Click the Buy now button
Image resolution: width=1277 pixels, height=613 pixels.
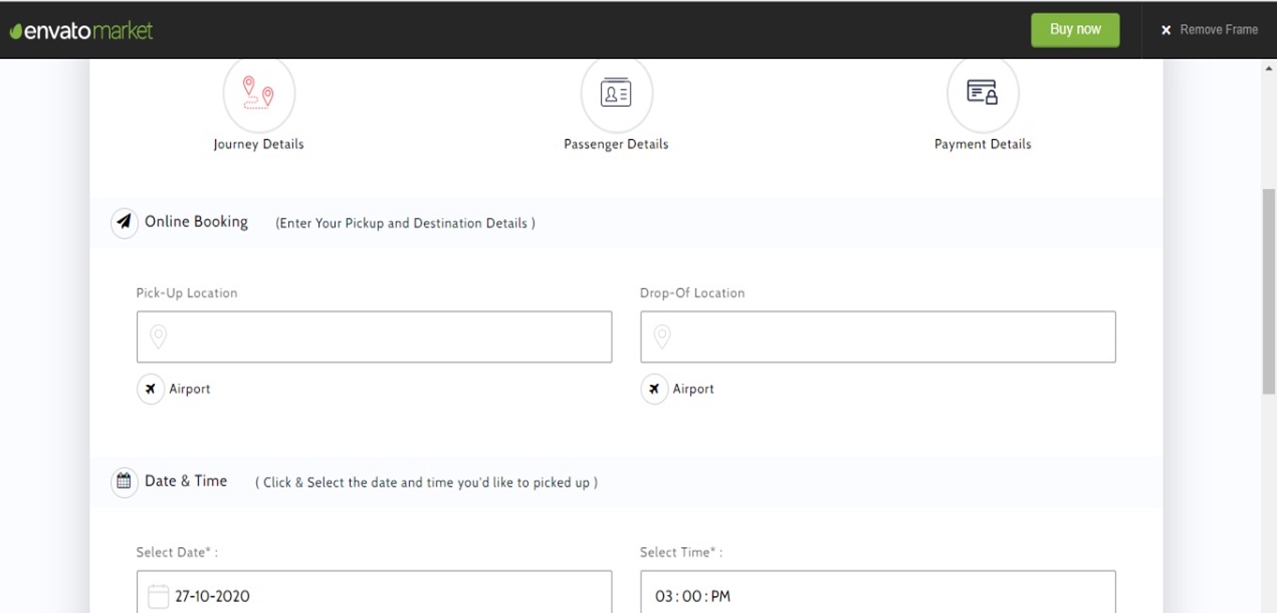pos(1075,30)
